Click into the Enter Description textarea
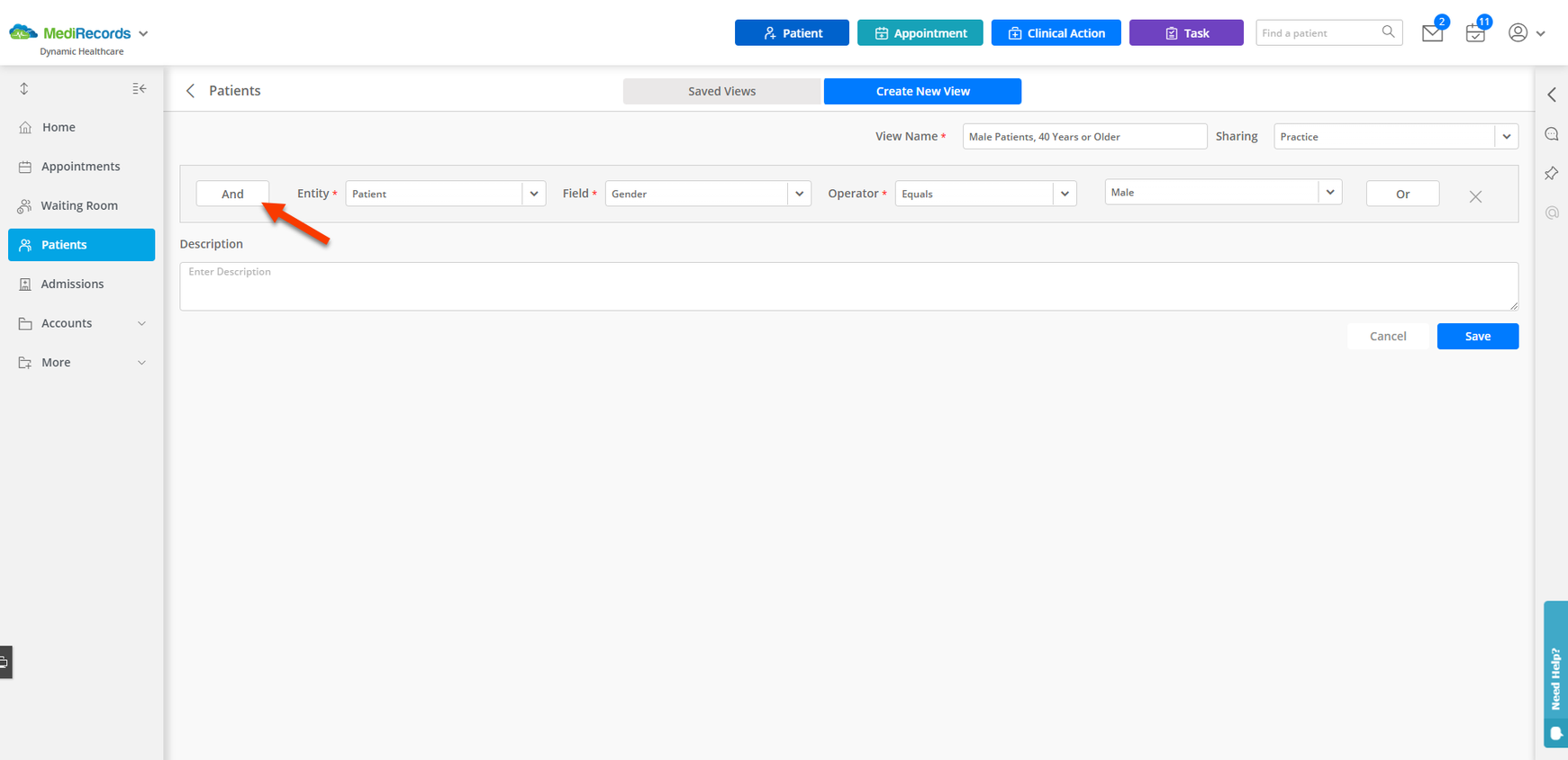 (x=848, y=286)
